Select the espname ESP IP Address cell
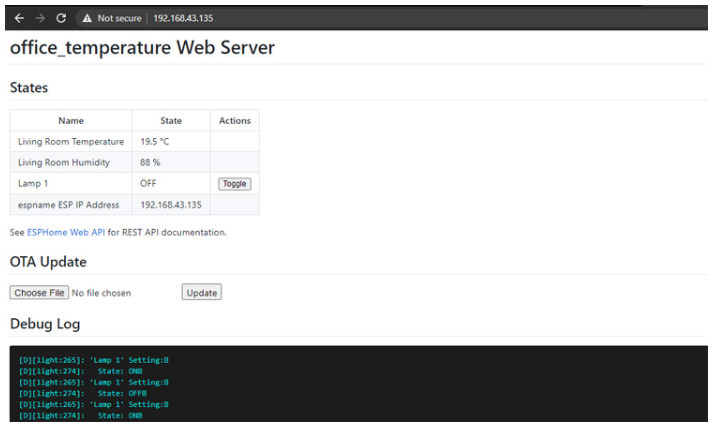 click(x=68, y=205)
